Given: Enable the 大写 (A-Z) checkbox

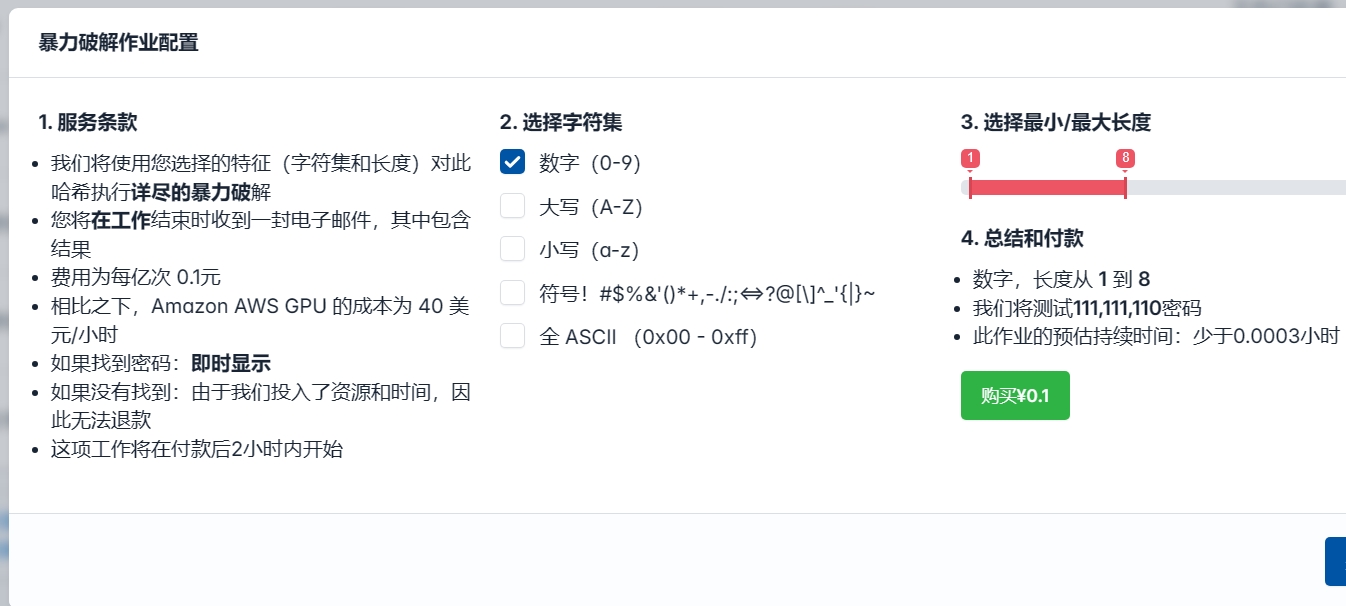Looking at the screenshot, I should [512, 206].
